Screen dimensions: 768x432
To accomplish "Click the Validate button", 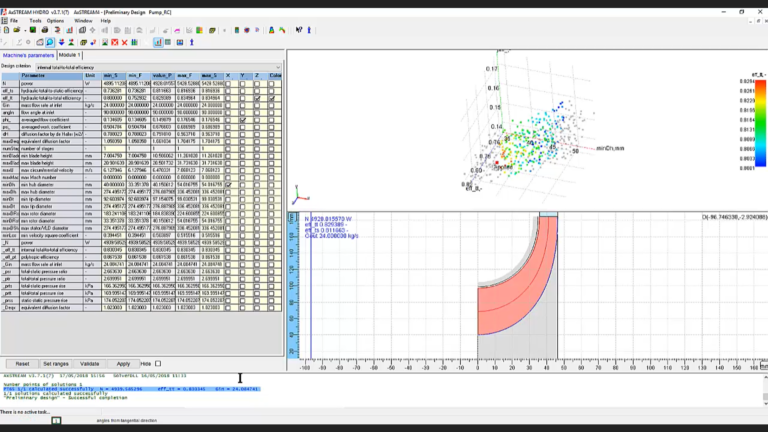I will (90, 364).
